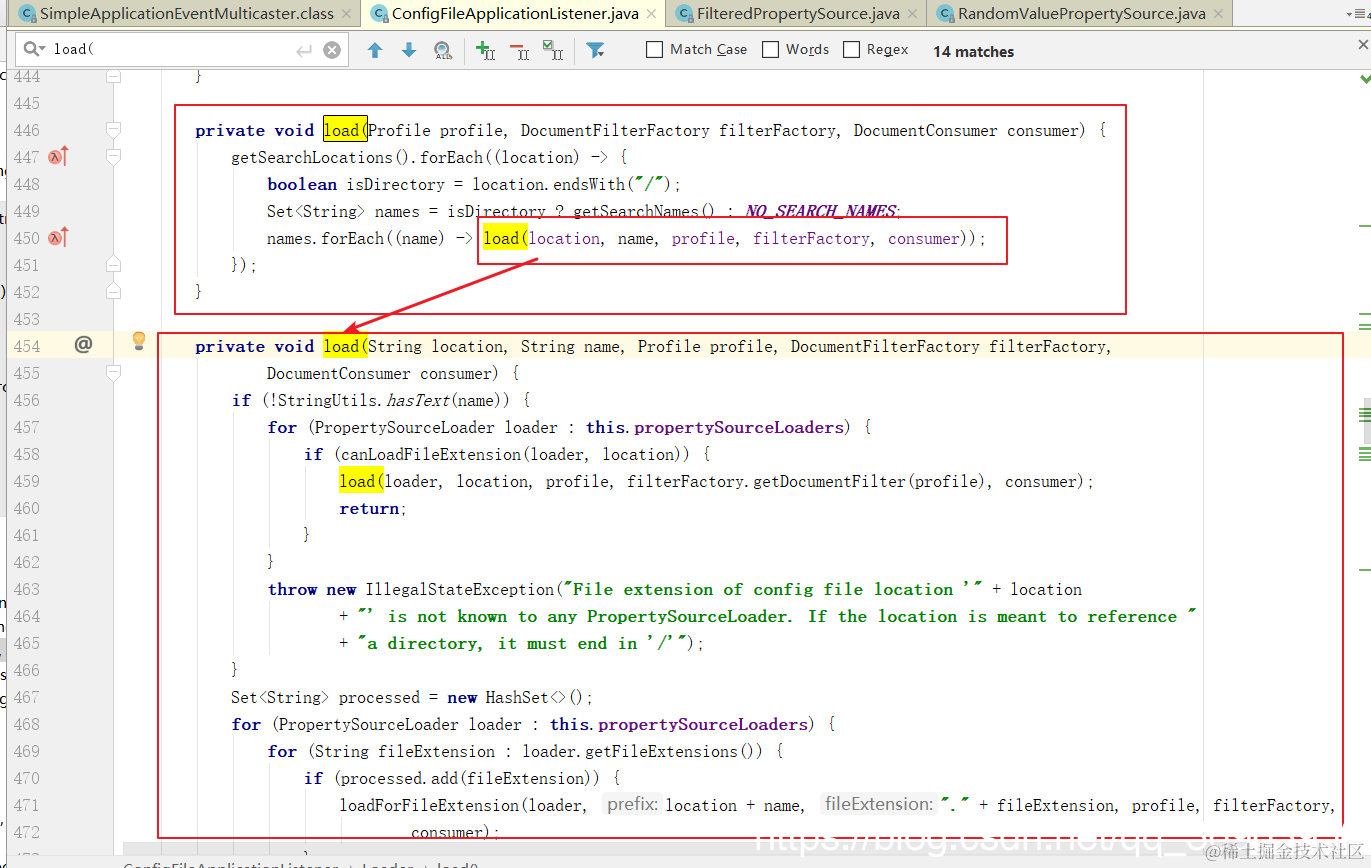Open the search filter funnel icon
Viewport: 1371px width, 868px height.
click(595, 50)
